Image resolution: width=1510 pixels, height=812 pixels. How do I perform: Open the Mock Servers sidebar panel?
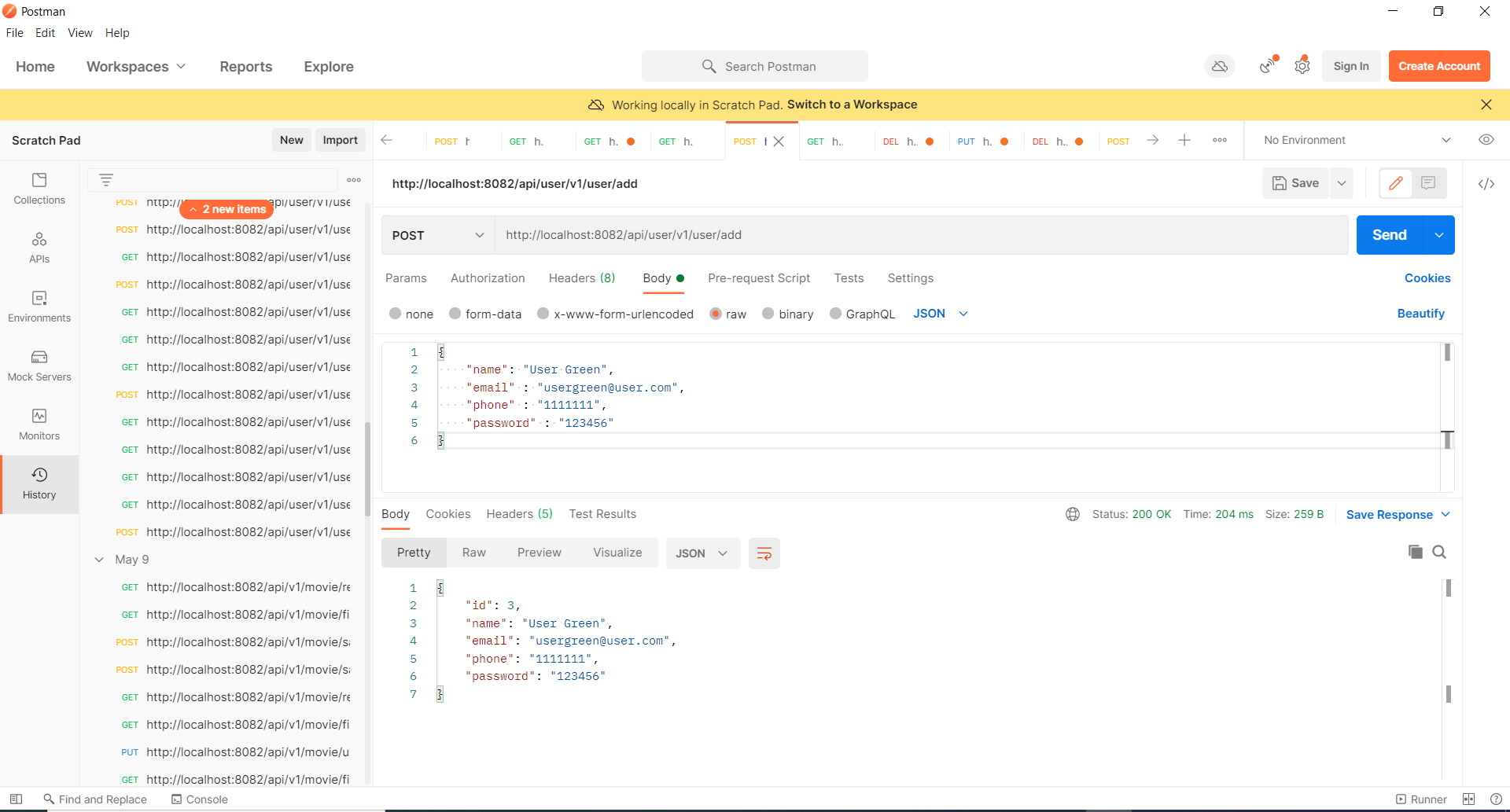[x=39, y=366]
